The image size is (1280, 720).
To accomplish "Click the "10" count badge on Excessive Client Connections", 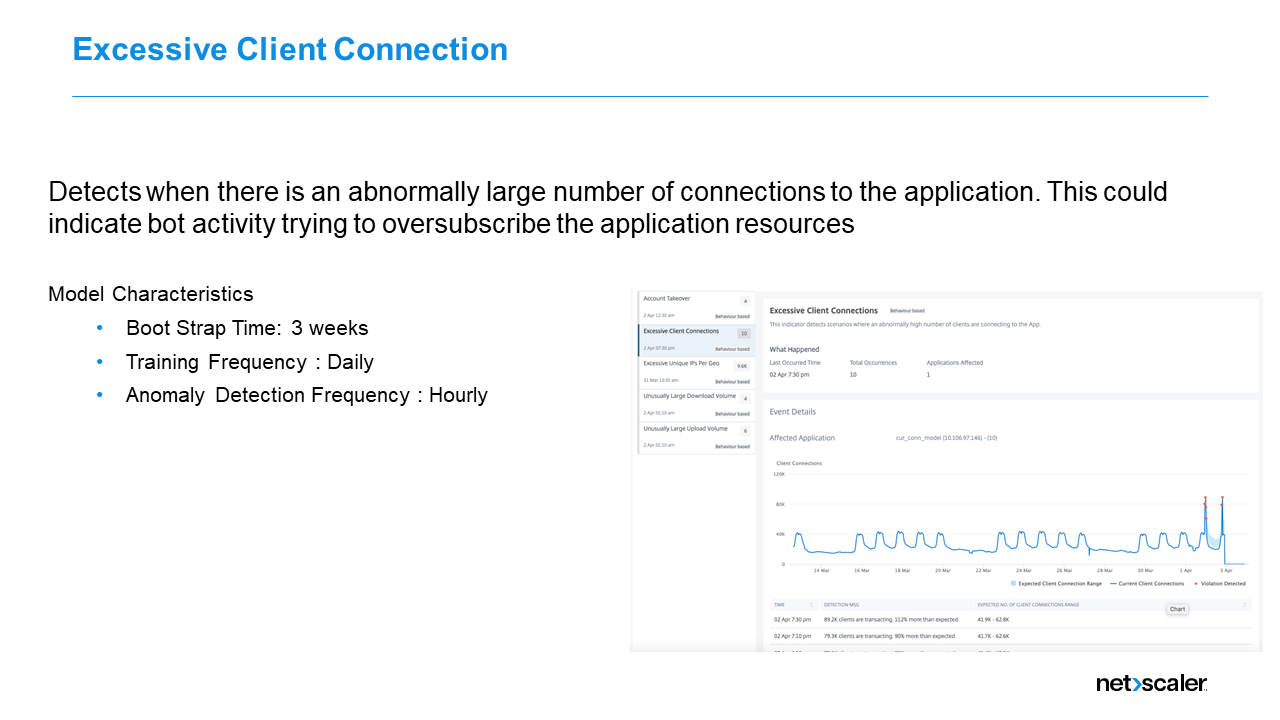I will click(x=743, y=333).
